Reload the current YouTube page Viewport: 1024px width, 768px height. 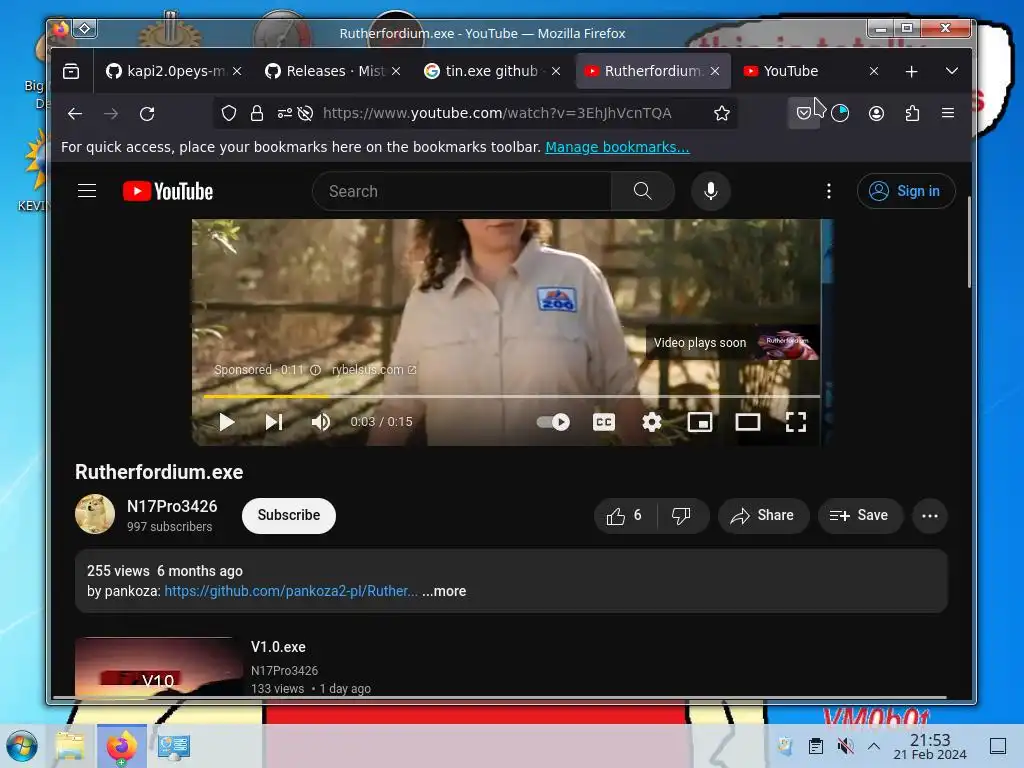(x=147, y=114)
